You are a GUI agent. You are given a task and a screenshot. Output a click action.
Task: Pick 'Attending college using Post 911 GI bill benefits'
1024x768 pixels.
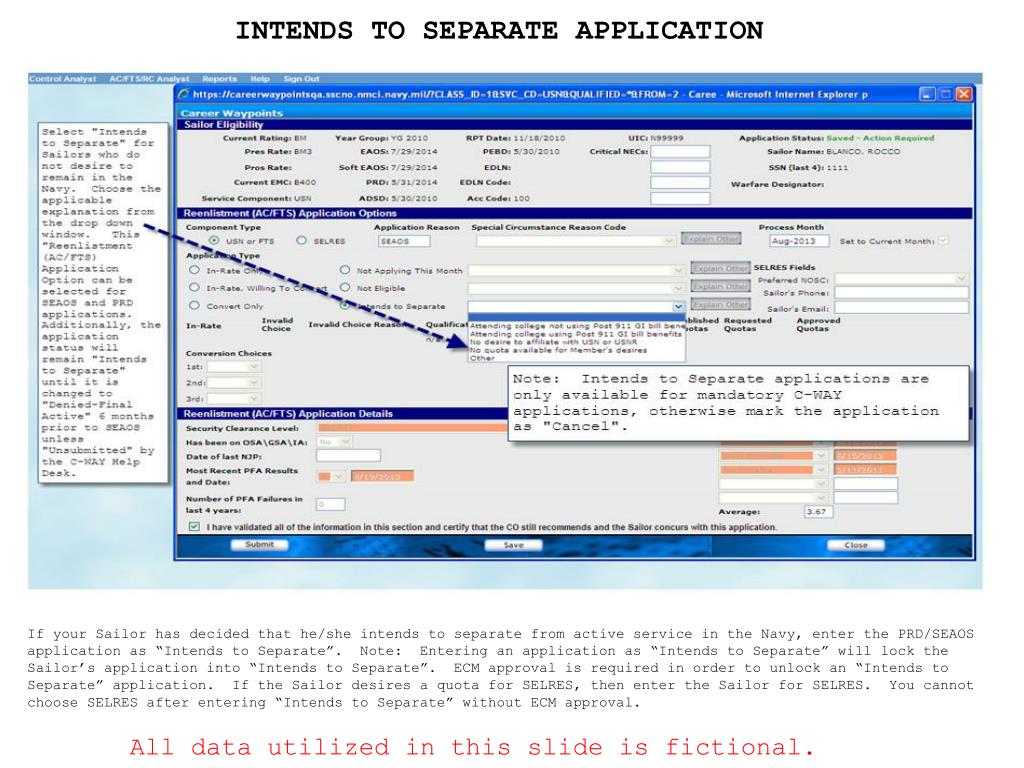[577, 334]
